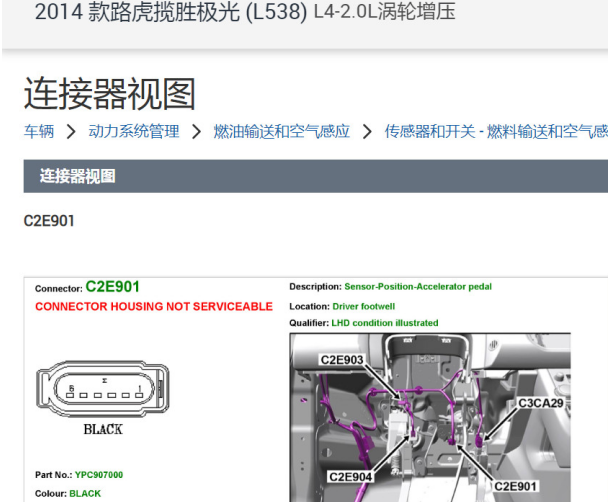The width and height of the screenshot is (608, 502).
Task: Click the chevron after 车辆 breadcrumb
Action: 71,132
